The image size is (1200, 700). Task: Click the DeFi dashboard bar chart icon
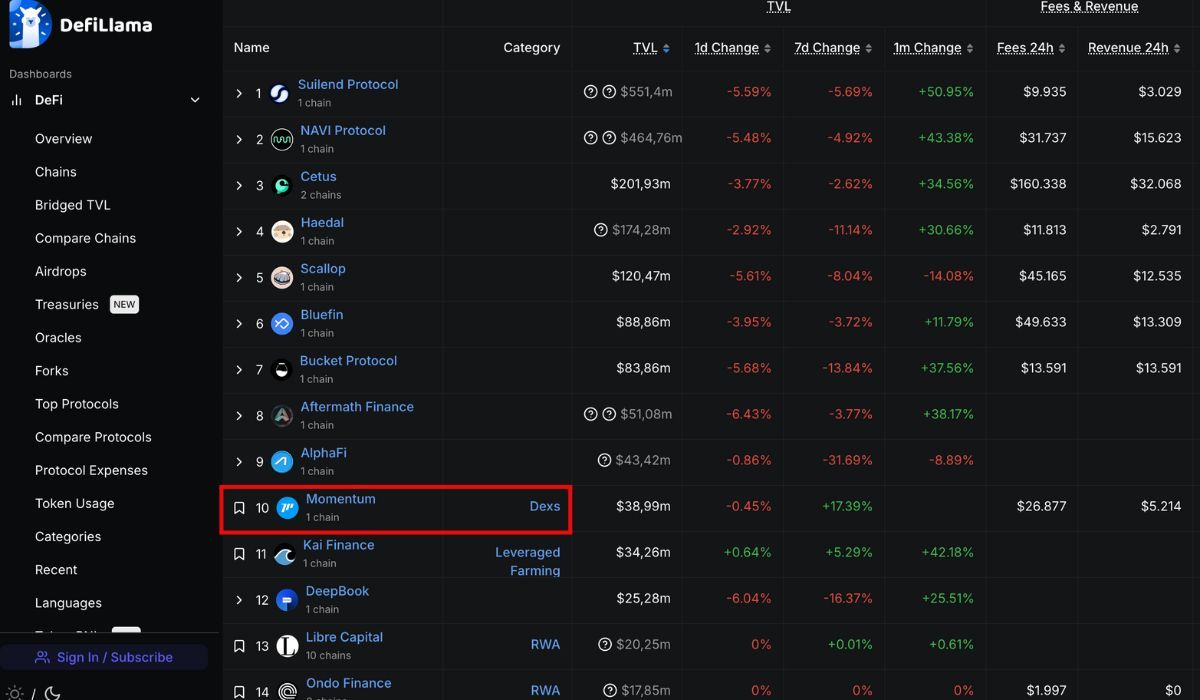click(16, 100)
